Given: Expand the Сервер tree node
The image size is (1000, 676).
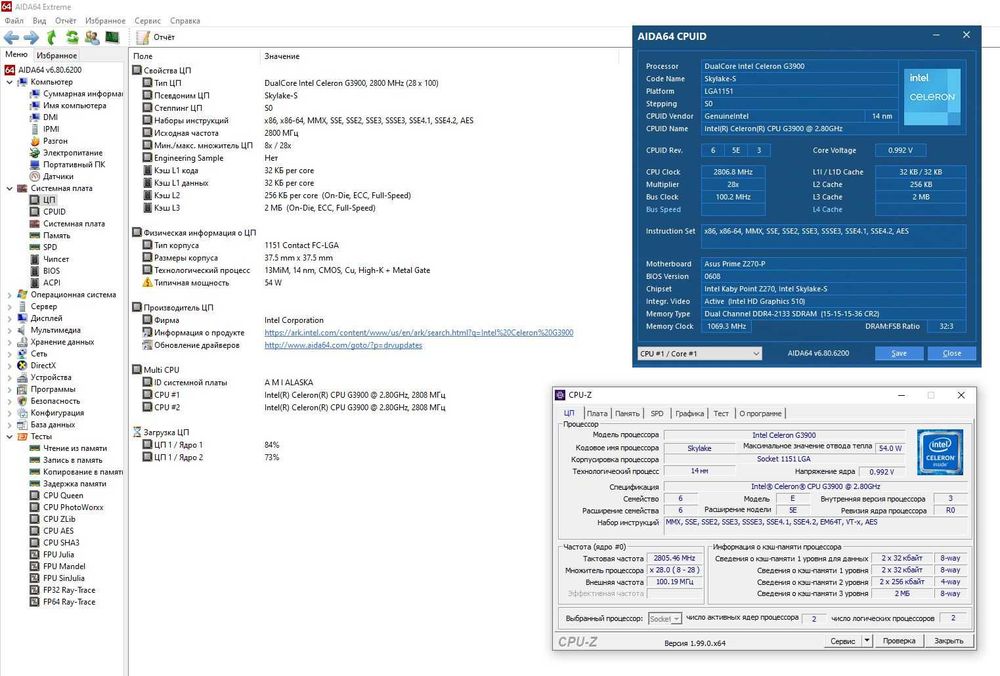Looking at the screenshot, I should coord(10,307).
